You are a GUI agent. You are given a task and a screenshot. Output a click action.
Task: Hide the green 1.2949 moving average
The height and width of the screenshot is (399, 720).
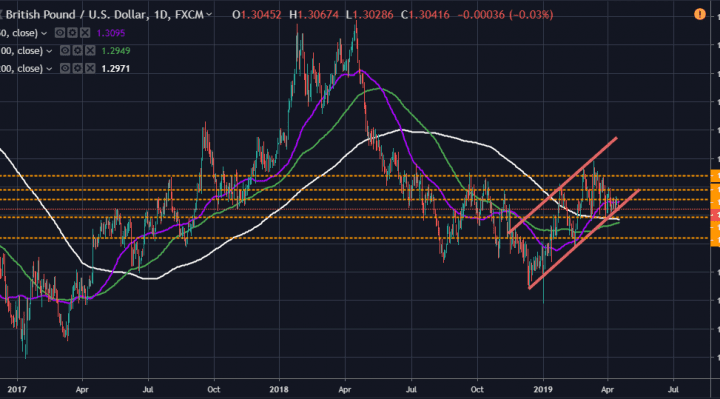[65, 51]
